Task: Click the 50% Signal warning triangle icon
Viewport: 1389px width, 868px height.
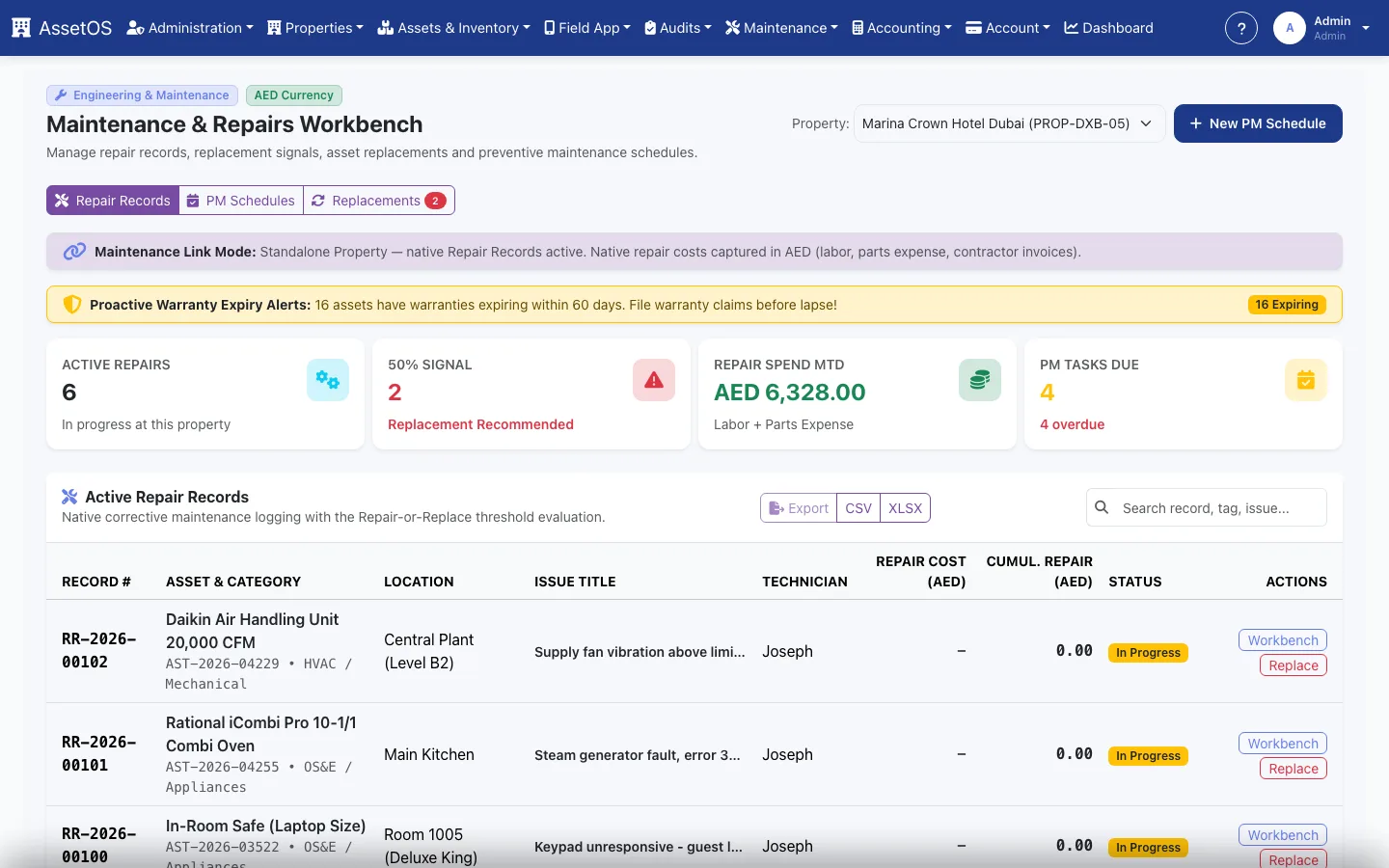Action: coord(654,380)
